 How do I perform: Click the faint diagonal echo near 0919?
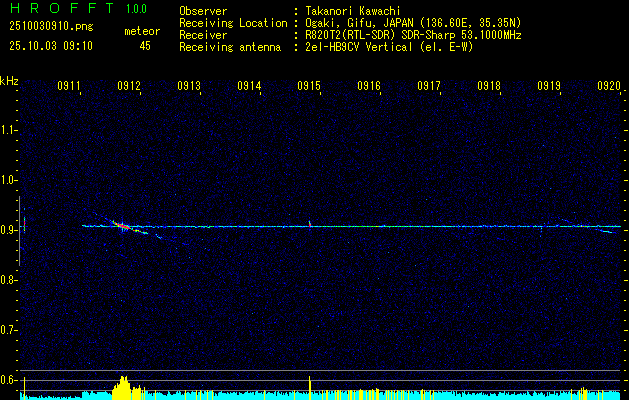tap(588, 226)
